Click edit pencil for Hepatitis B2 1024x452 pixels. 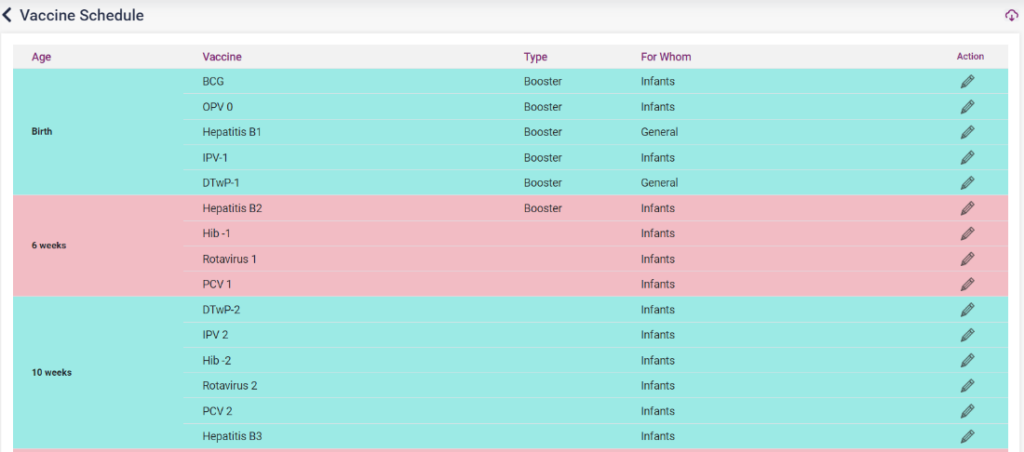[x=967, y=209]
